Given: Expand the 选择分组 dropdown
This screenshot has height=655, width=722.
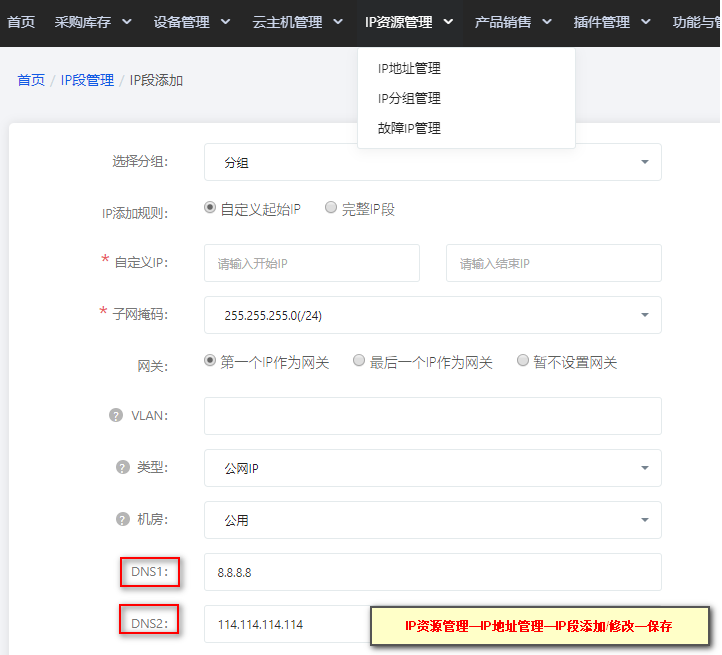Looking at the screenshot, I should click(432, 162).
